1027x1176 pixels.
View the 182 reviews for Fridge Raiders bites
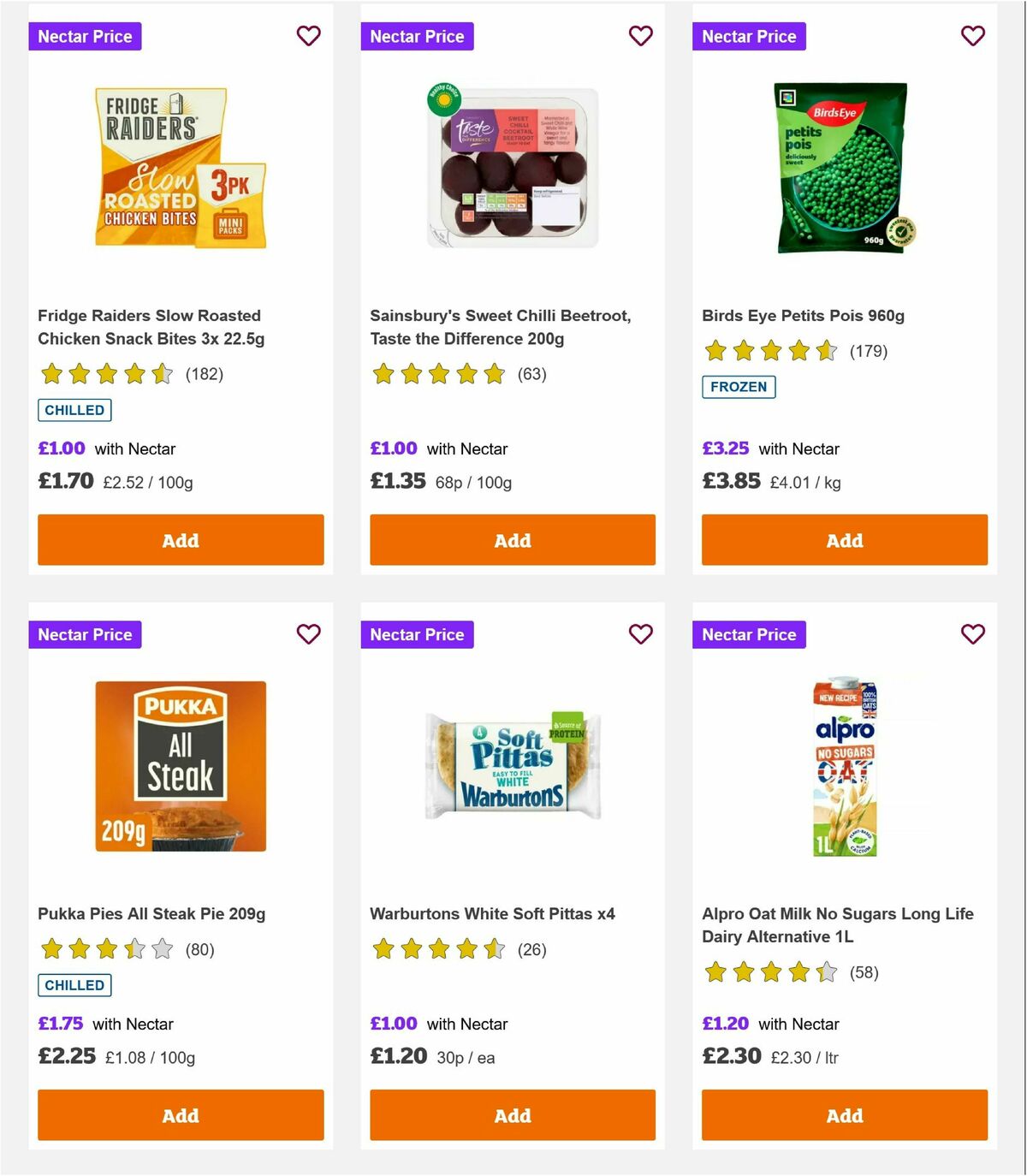click(x=204, y=374)
